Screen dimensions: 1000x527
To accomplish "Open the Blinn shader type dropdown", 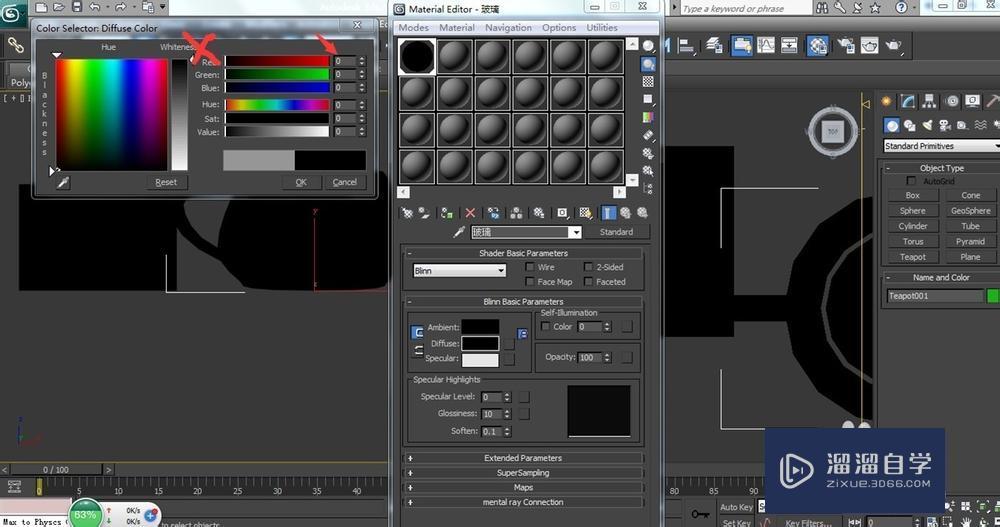I will click(x=460, y=270).
